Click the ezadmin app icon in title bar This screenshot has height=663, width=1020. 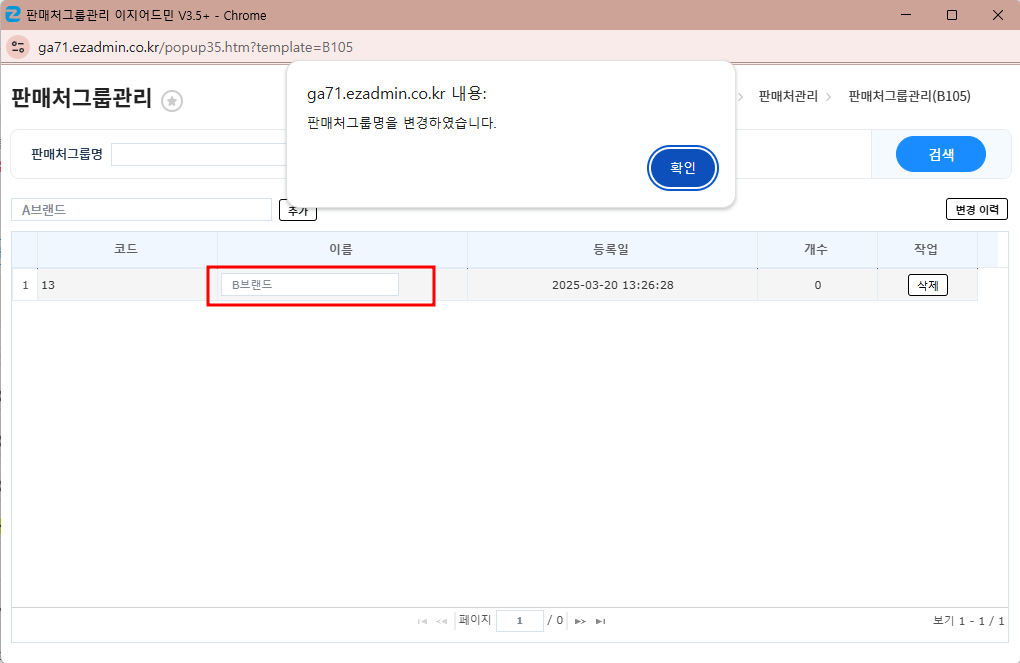click(13, 15)
